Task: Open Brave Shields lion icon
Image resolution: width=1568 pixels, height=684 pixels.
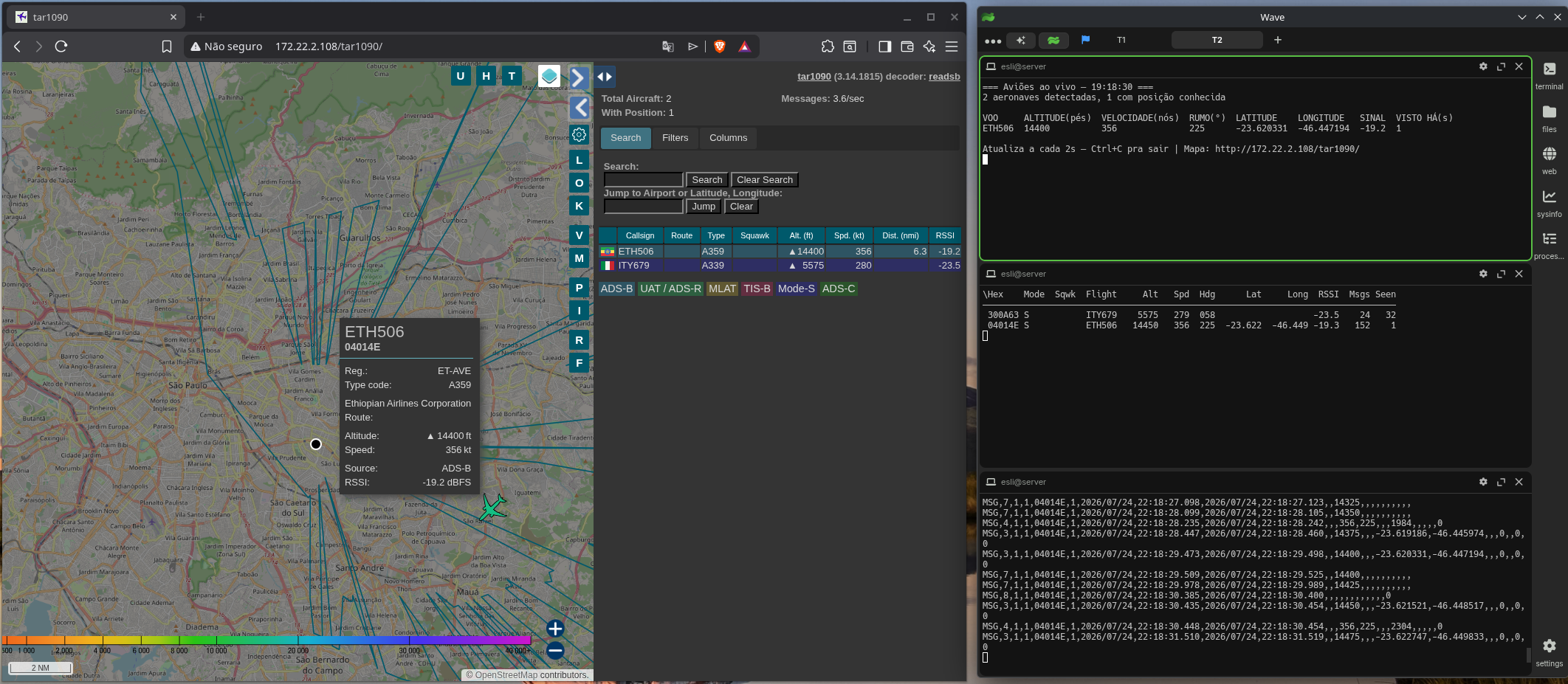Action: click(720, 46)
